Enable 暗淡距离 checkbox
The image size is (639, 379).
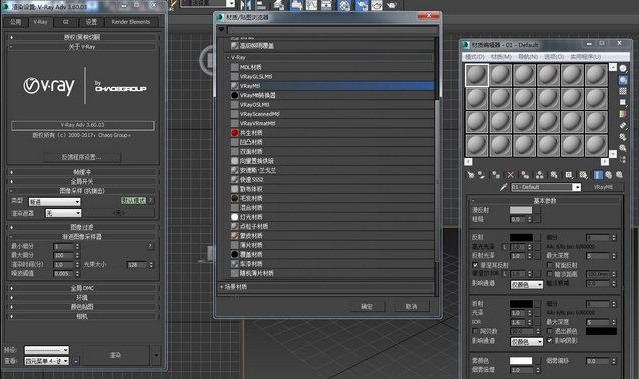550,274
